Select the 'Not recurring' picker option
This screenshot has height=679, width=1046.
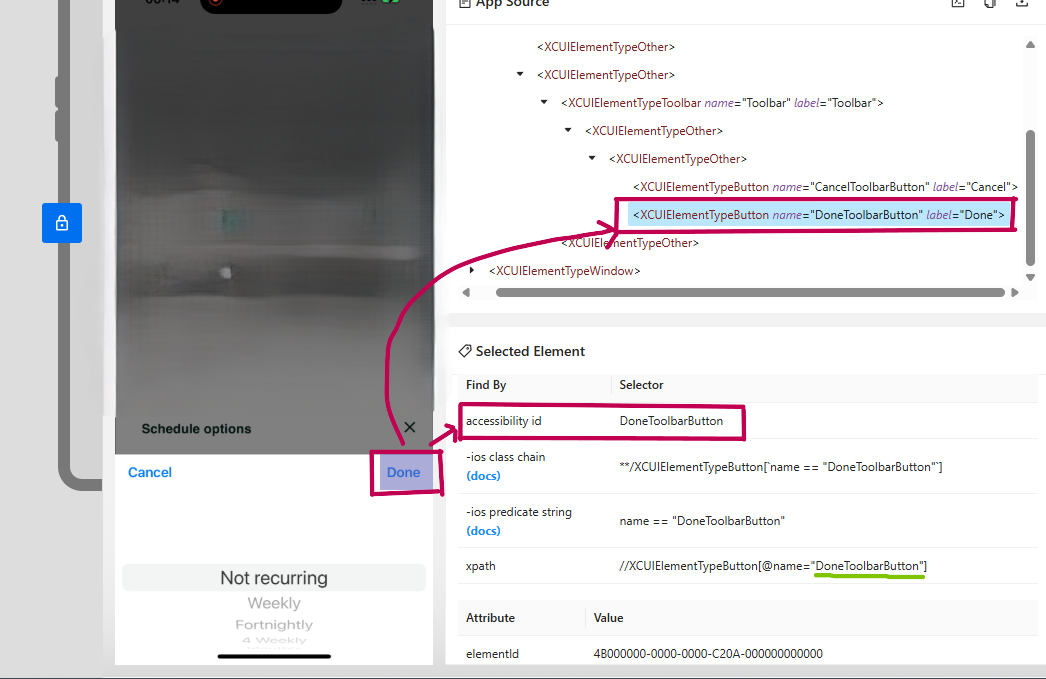point(274,578)
